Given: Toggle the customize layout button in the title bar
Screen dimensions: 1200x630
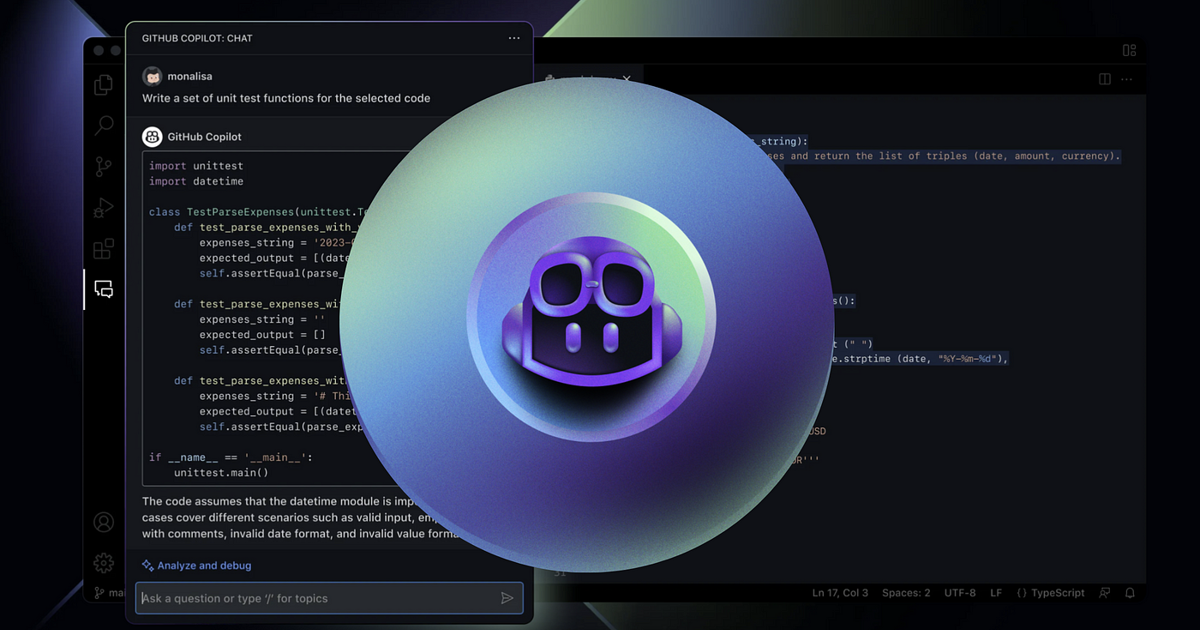Looking at the screenshot, I should [1129, 50].
